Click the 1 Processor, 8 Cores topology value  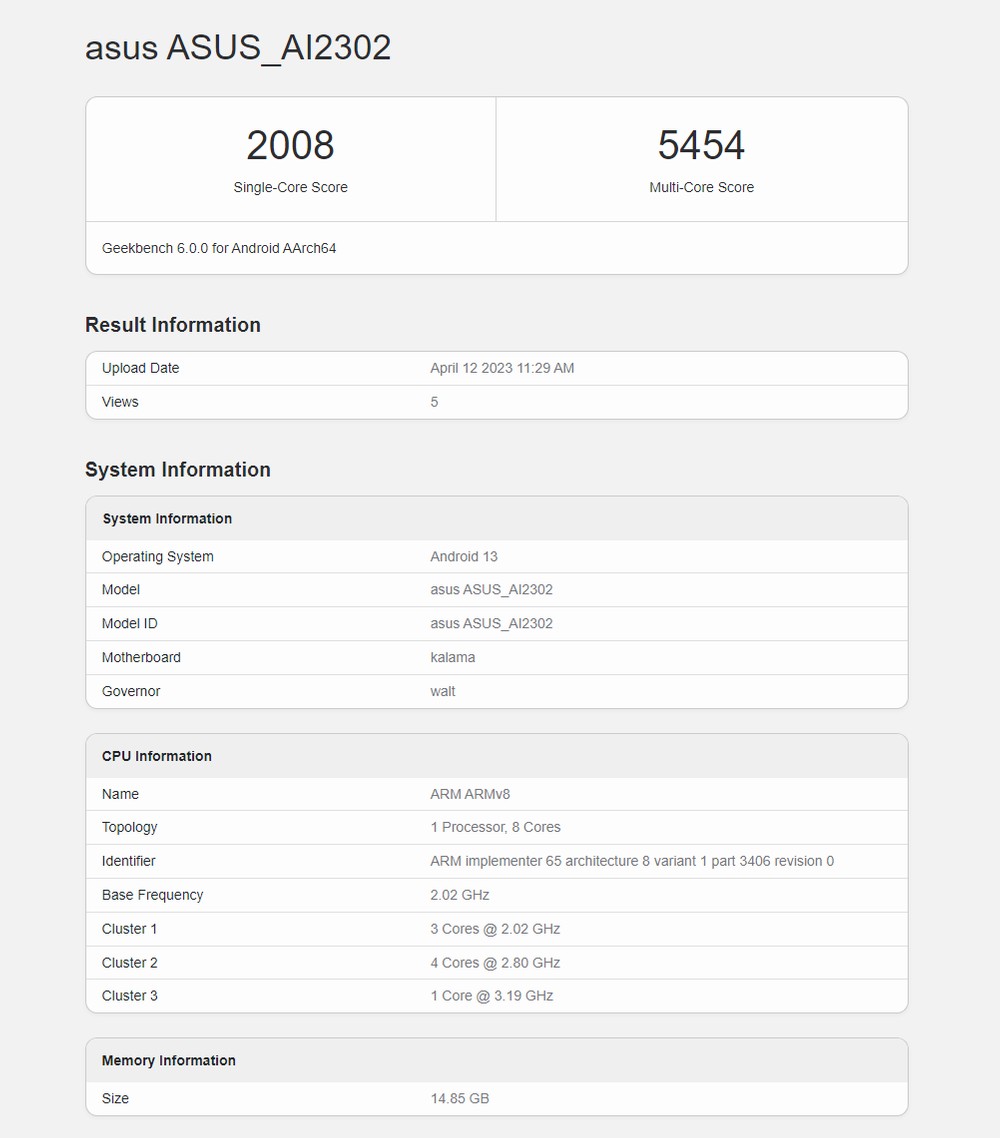pyautogui.click(x=495, y=828)
